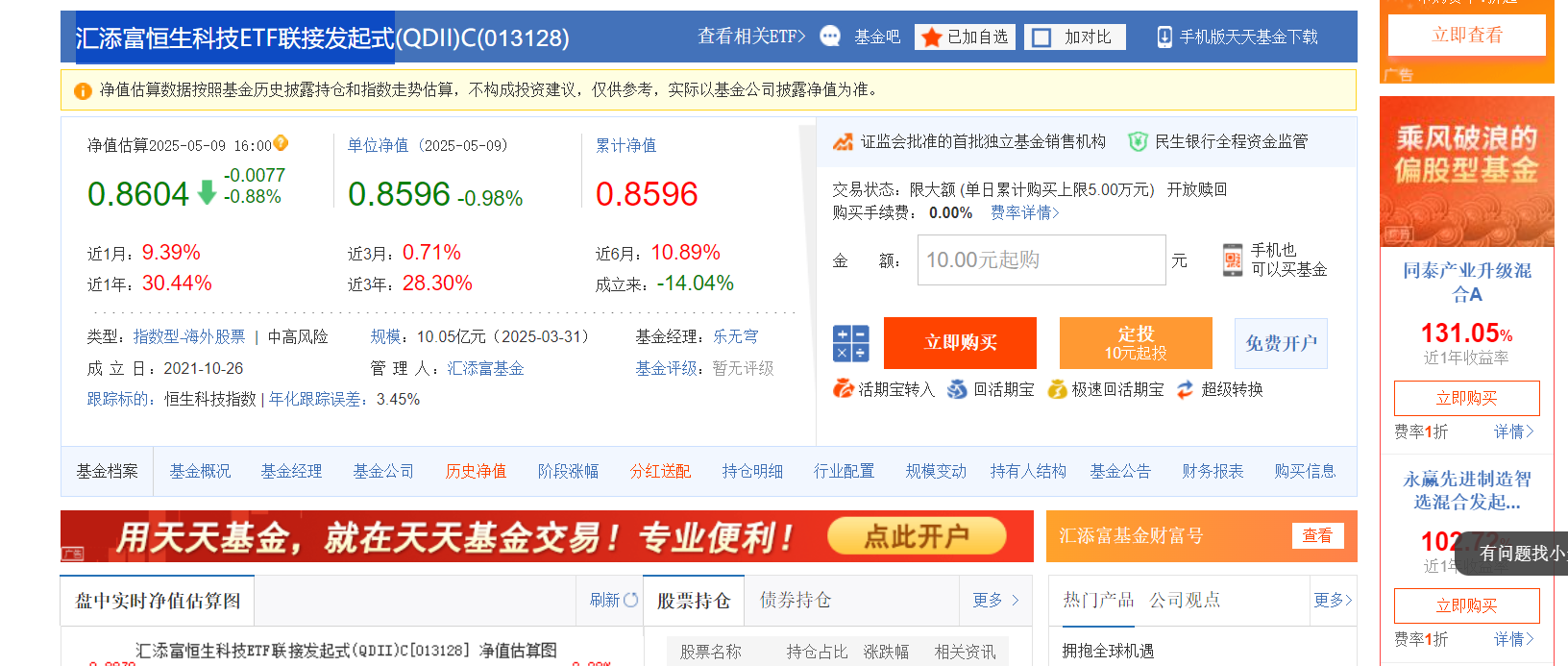Switch to 公司观点 tab
The image size is (1568, 666).
[x=1185, y=600]
